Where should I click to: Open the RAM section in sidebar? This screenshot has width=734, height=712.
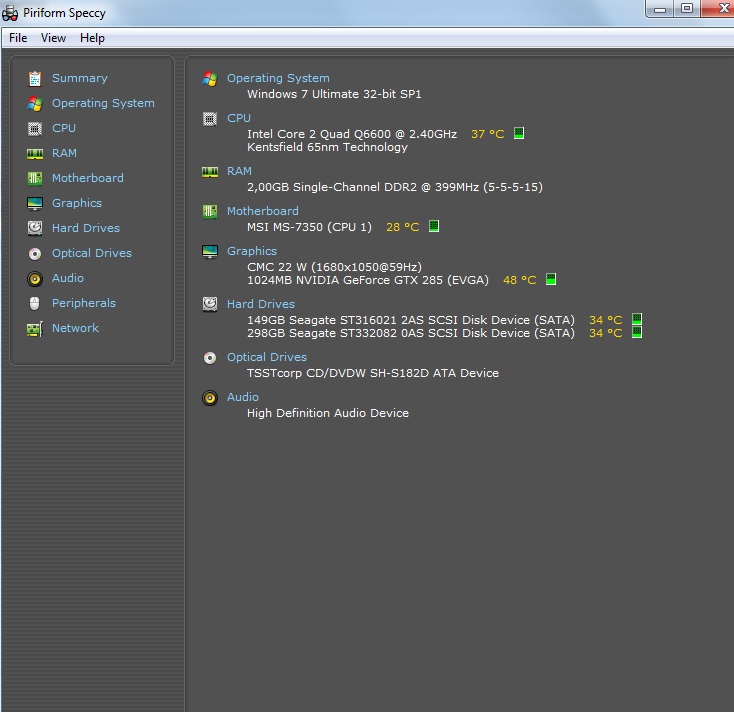64,153
